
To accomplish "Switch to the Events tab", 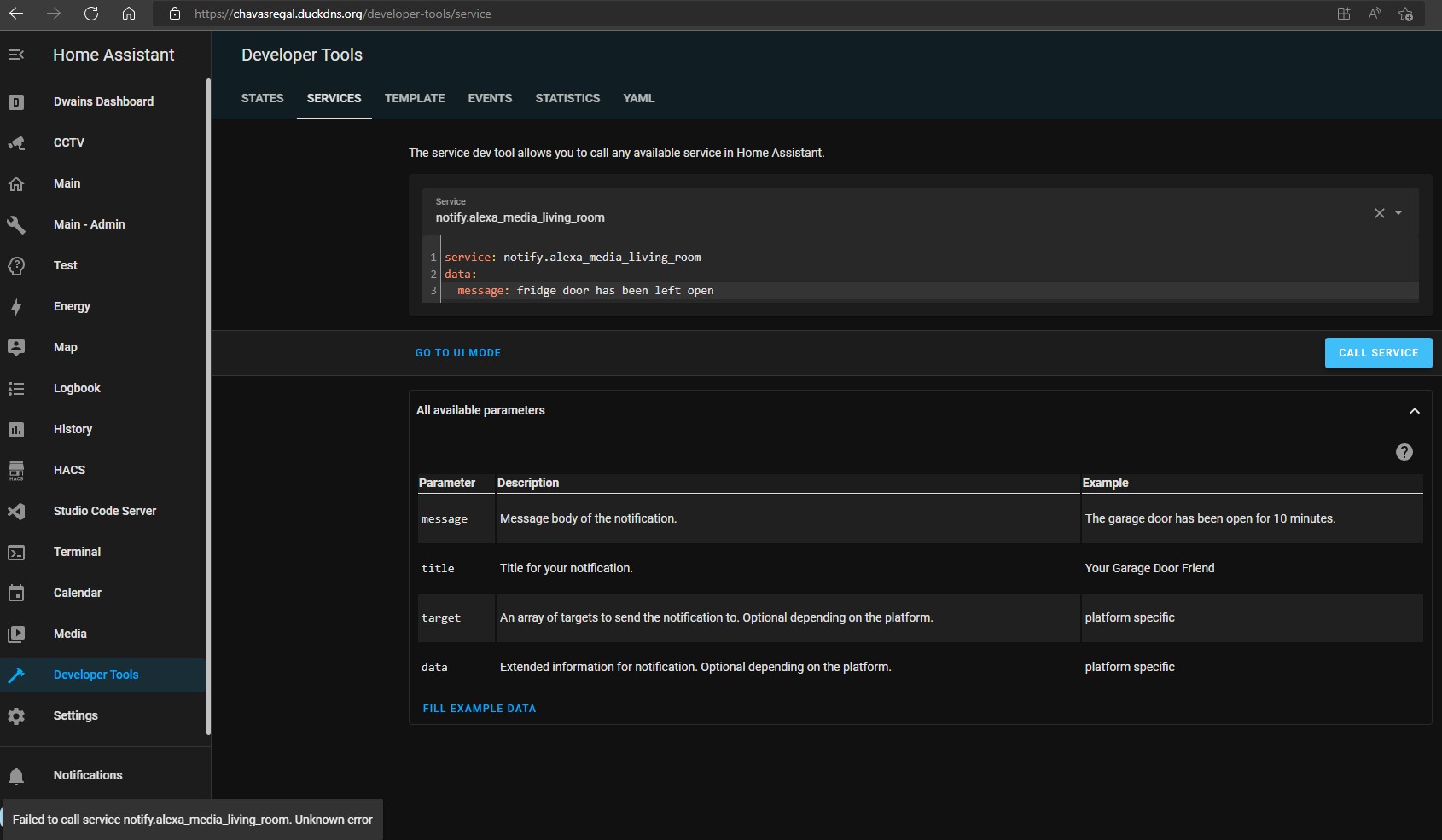I will pyautogui.click(x=490, y=98).
